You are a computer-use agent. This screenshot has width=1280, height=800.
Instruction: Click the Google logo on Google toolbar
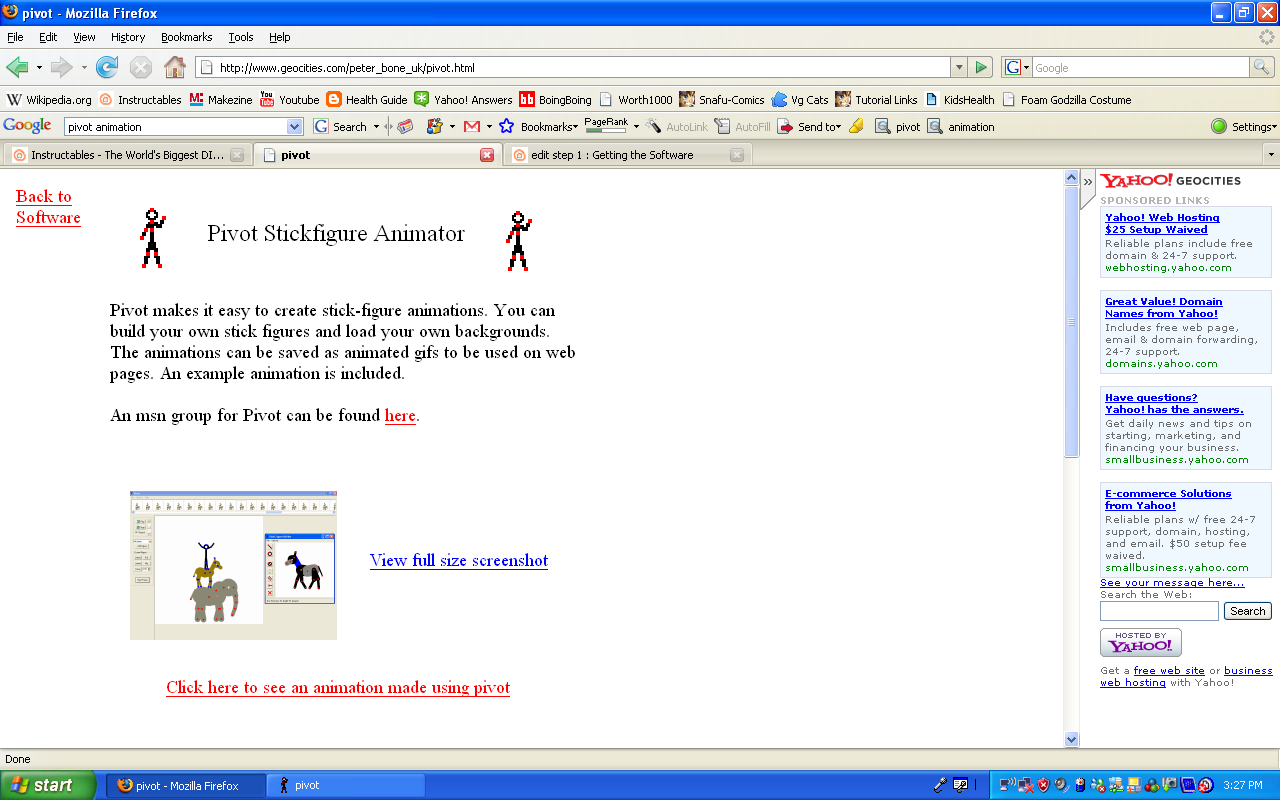28,126
